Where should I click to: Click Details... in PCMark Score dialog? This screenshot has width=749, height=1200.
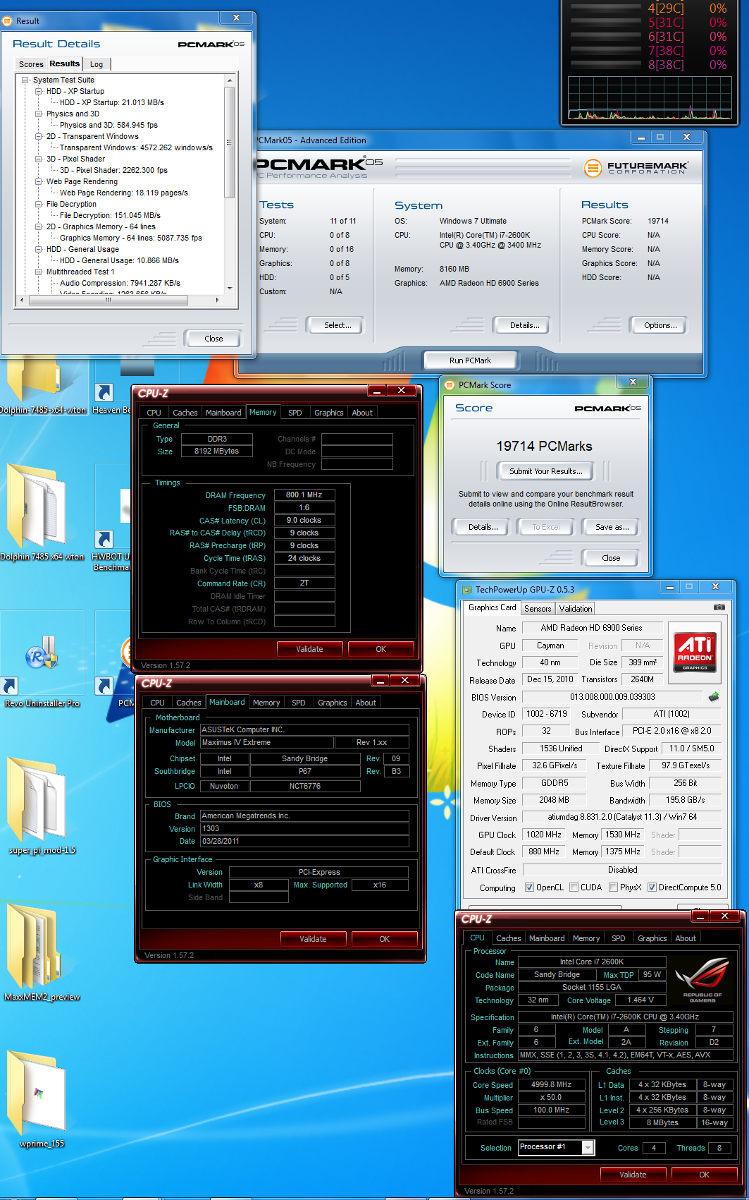point(482,526)
